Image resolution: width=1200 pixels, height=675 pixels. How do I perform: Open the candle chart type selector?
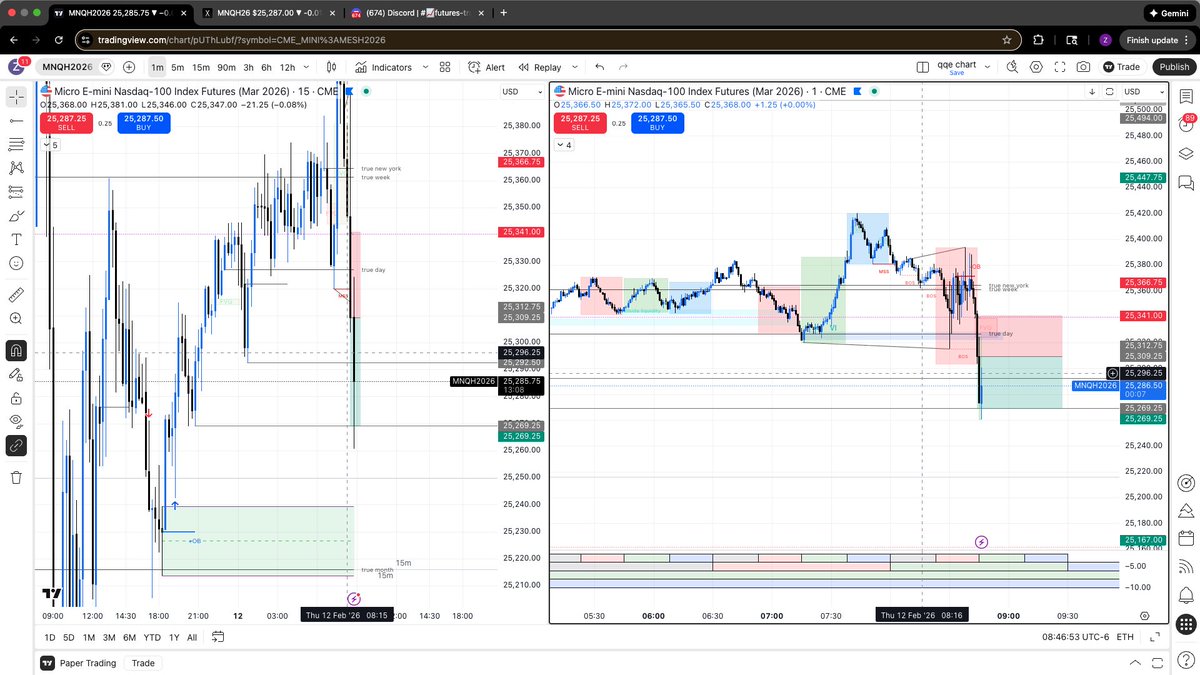pos(332,67)
